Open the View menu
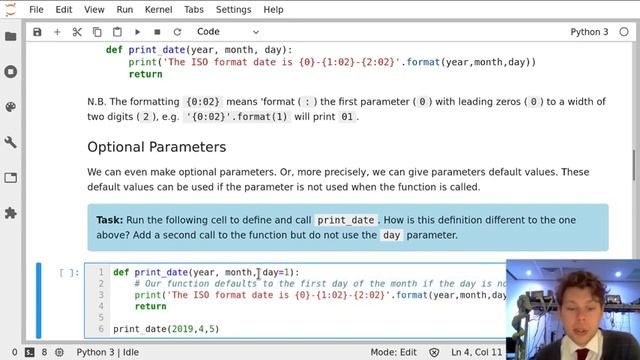The width and height of the screenshot is (640, 360). (94, 9)
